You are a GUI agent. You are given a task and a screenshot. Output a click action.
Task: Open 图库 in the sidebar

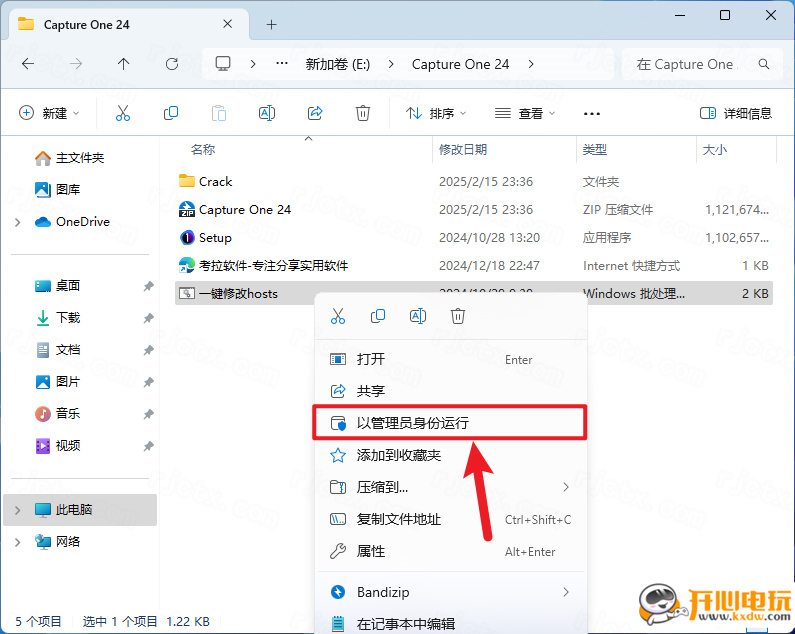coord(57,190)
